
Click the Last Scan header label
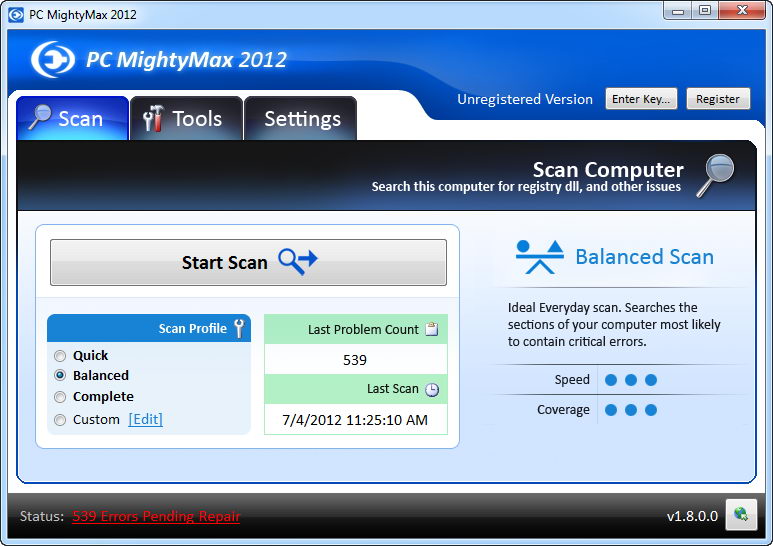(392, 389)
